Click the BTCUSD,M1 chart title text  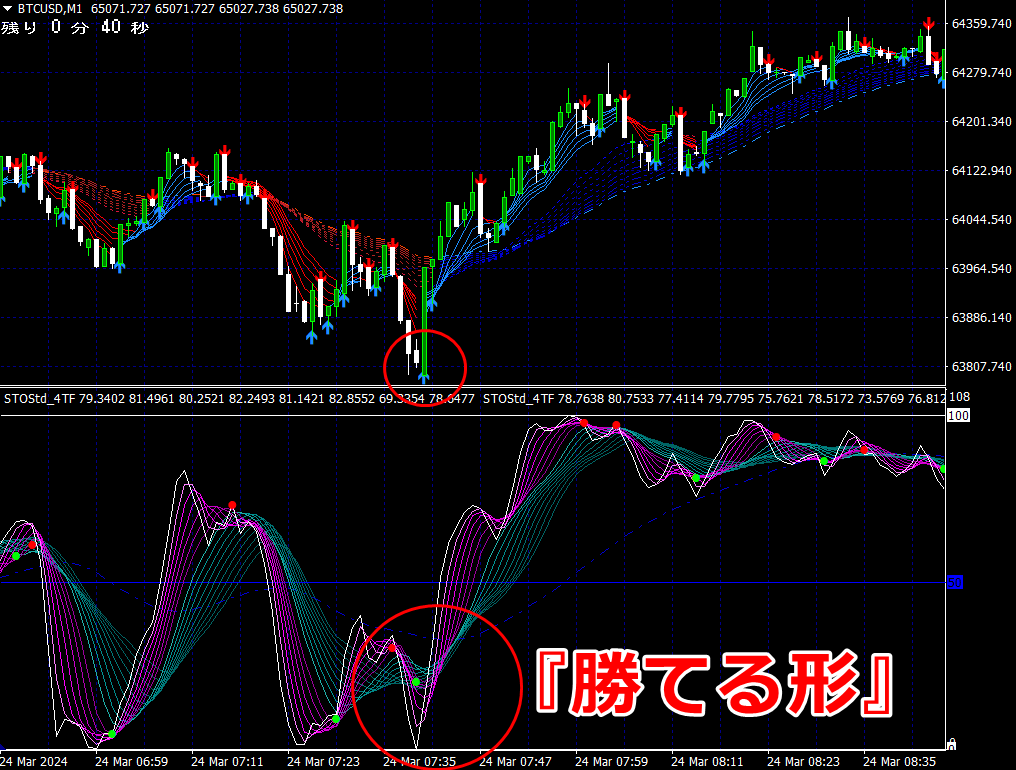(50, 8)
